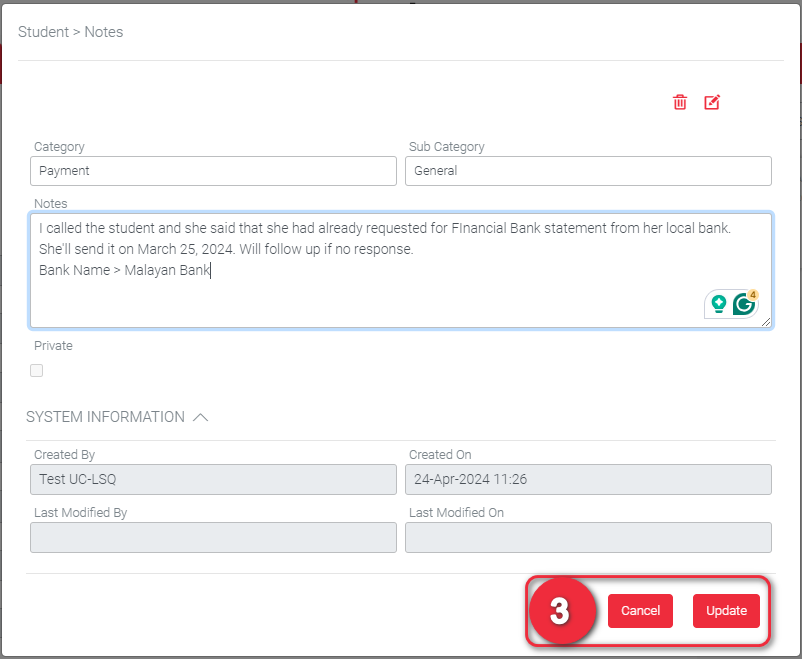Open the green lightbulb suggestion icon
The image size is (802, 659).
tap(717, 304)
